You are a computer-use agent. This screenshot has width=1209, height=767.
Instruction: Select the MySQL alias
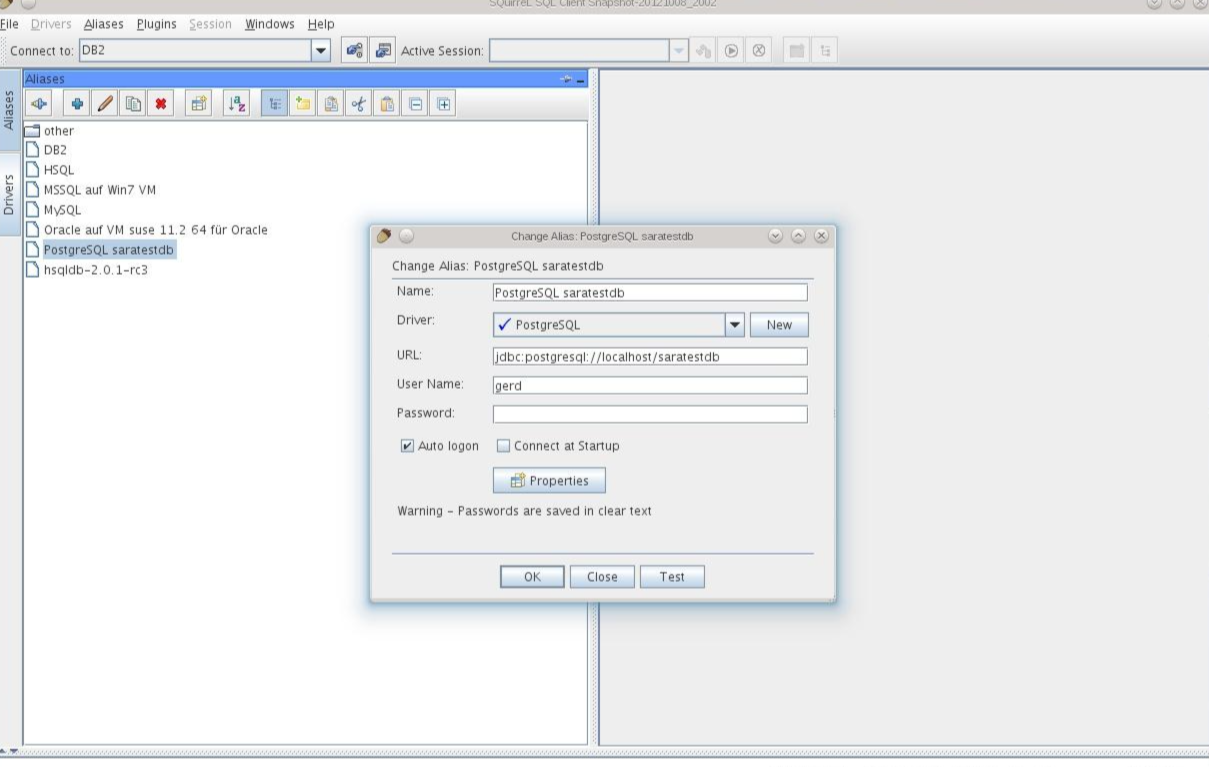click(62, 210)
